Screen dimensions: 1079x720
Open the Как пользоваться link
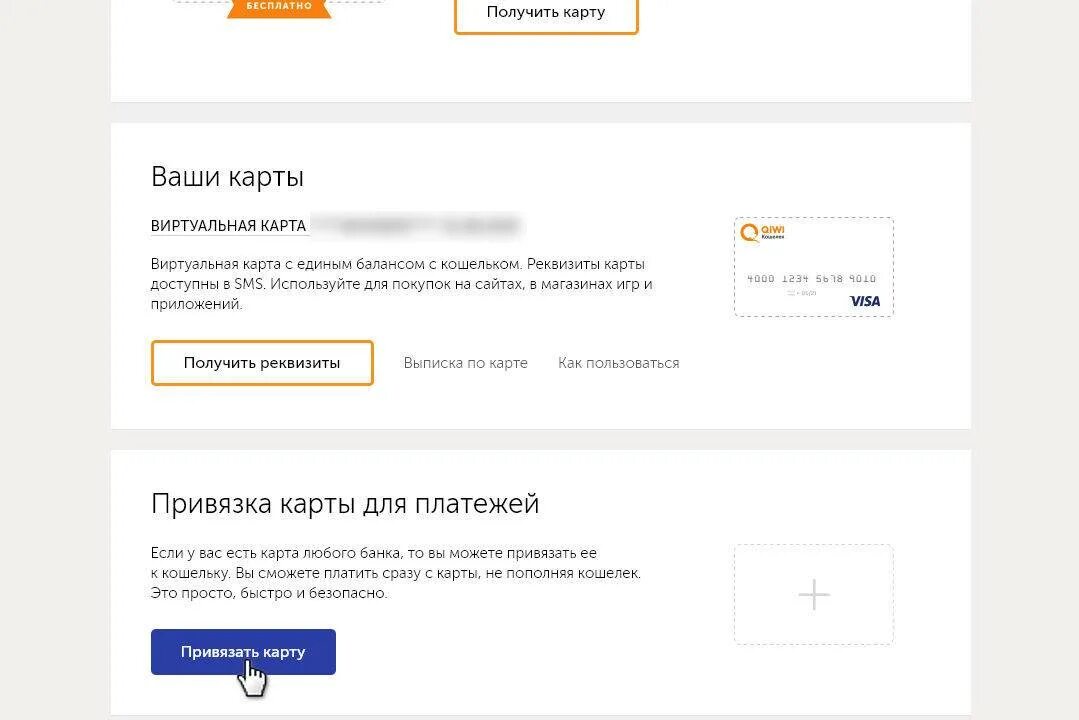tap(619, 363)
